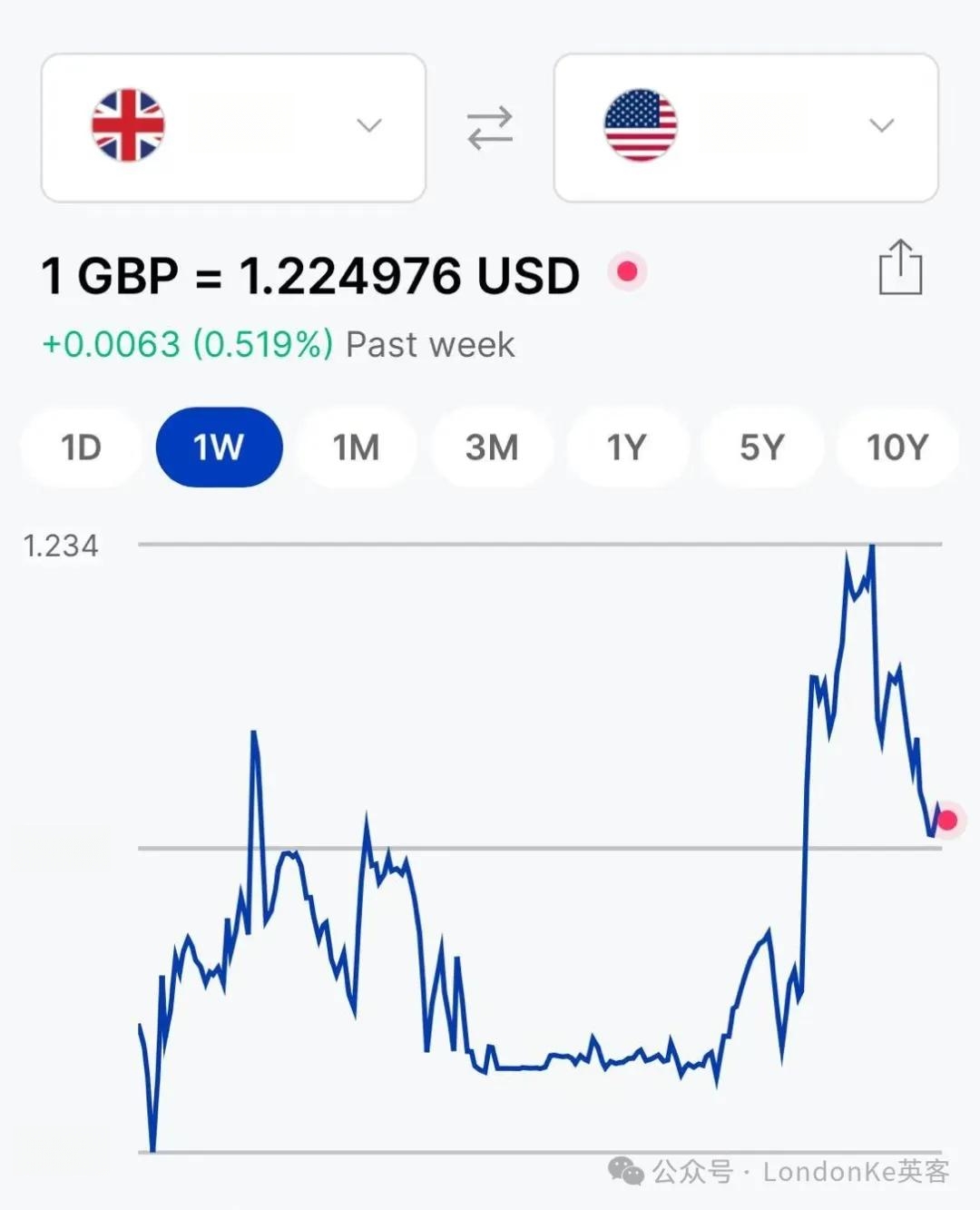Show the 10Y chart range

tap(897, 448)
